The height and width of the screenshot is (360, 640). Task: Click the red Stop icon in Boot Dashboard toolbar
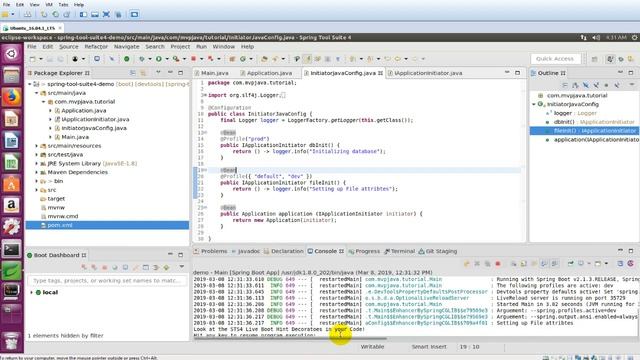coord(104,267)
